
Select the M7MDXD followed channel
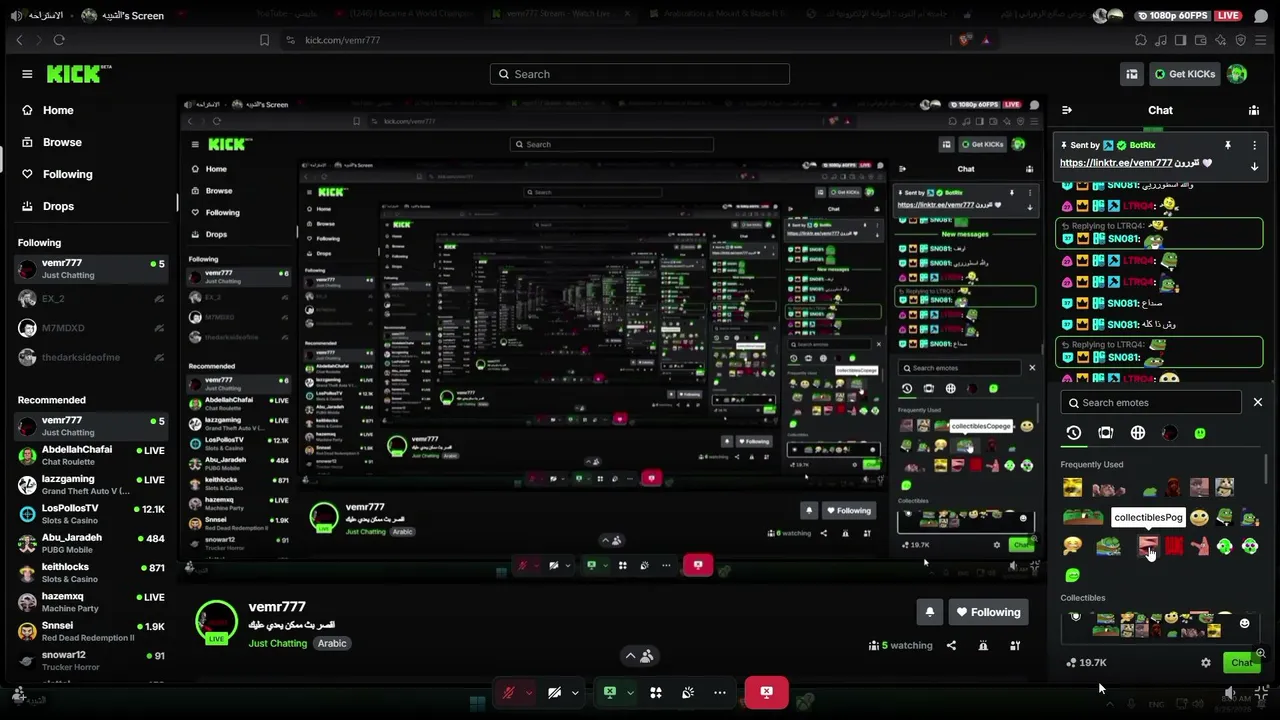point(90,328)
